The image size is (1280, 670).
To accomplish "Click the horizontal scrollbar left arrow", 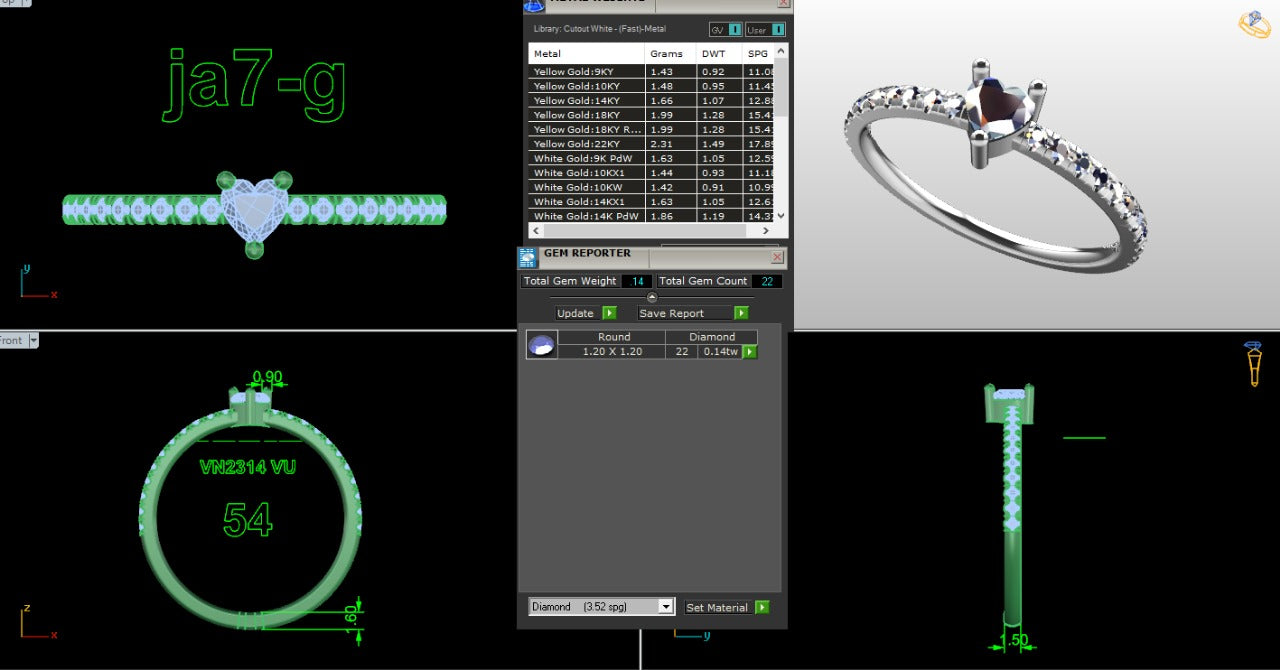I will click(535, 230).
